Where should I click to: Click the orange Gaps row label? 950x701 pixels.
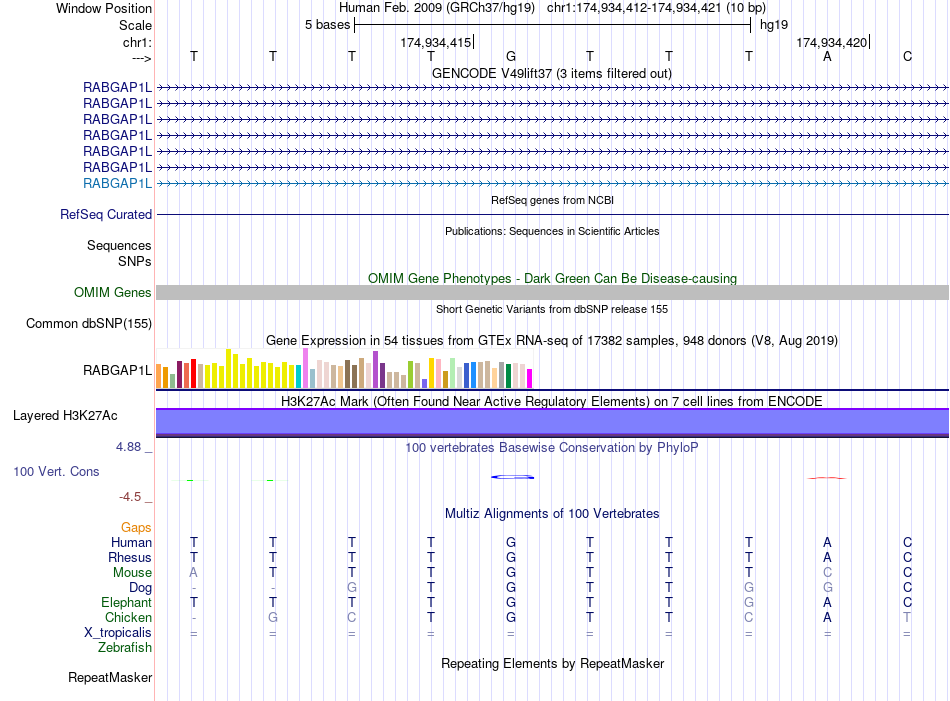pos(136,528)
